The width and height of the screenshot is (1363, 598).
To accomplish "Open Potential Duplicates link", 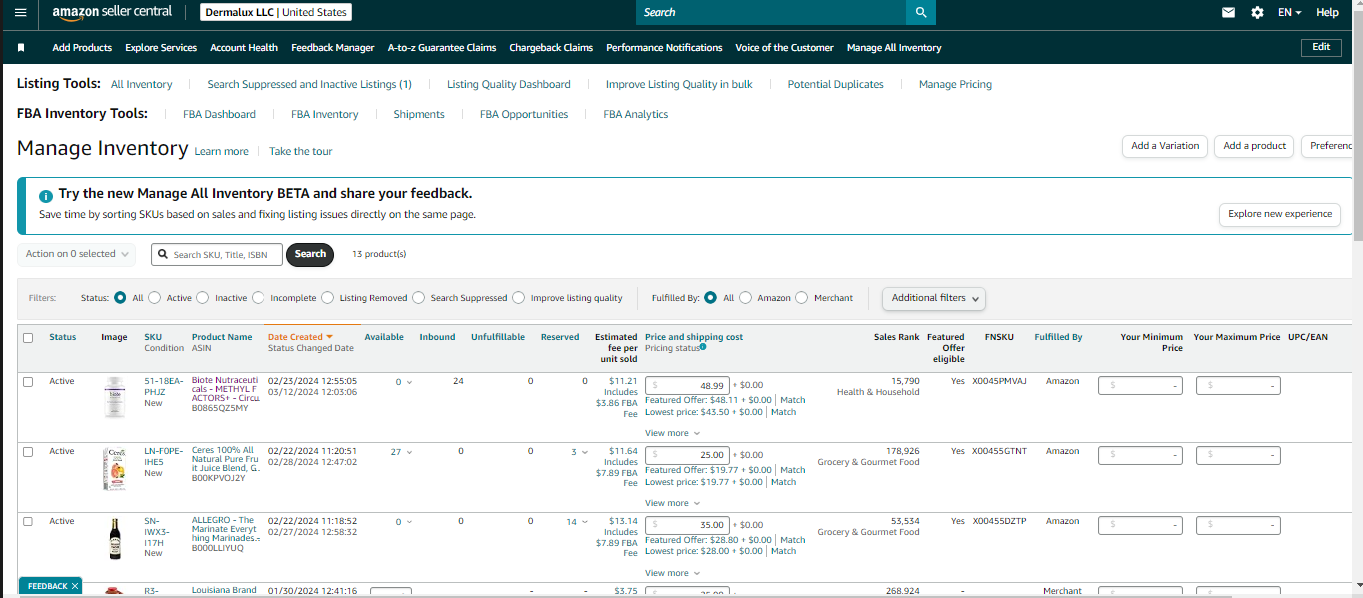I will click(836, 84).
